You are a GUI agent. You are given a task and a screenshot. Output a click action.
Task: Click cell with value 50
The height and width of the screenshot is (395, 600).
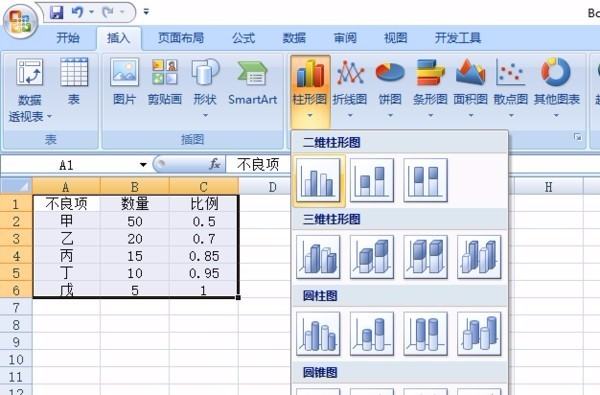coord(135,221)
